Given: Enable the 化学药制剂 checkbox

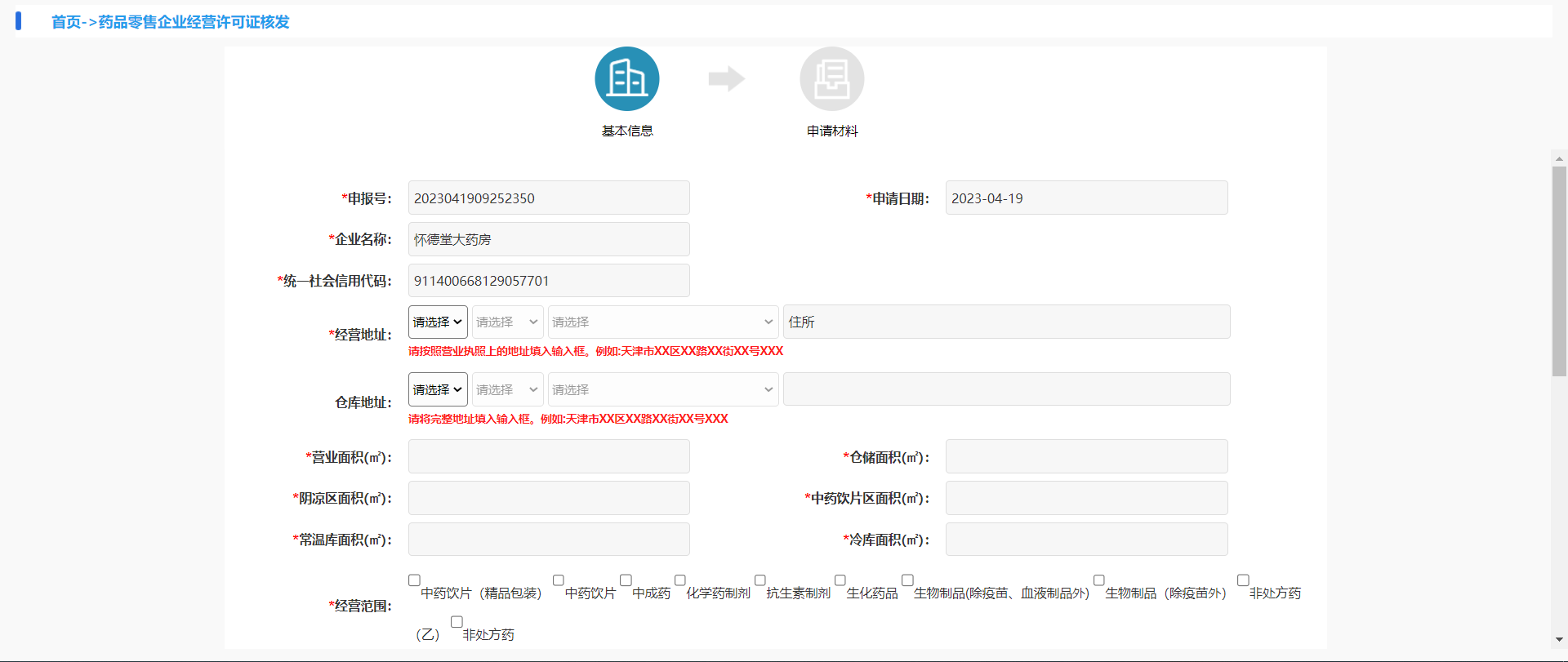Looking at the screenshot, I should point(679,580).
